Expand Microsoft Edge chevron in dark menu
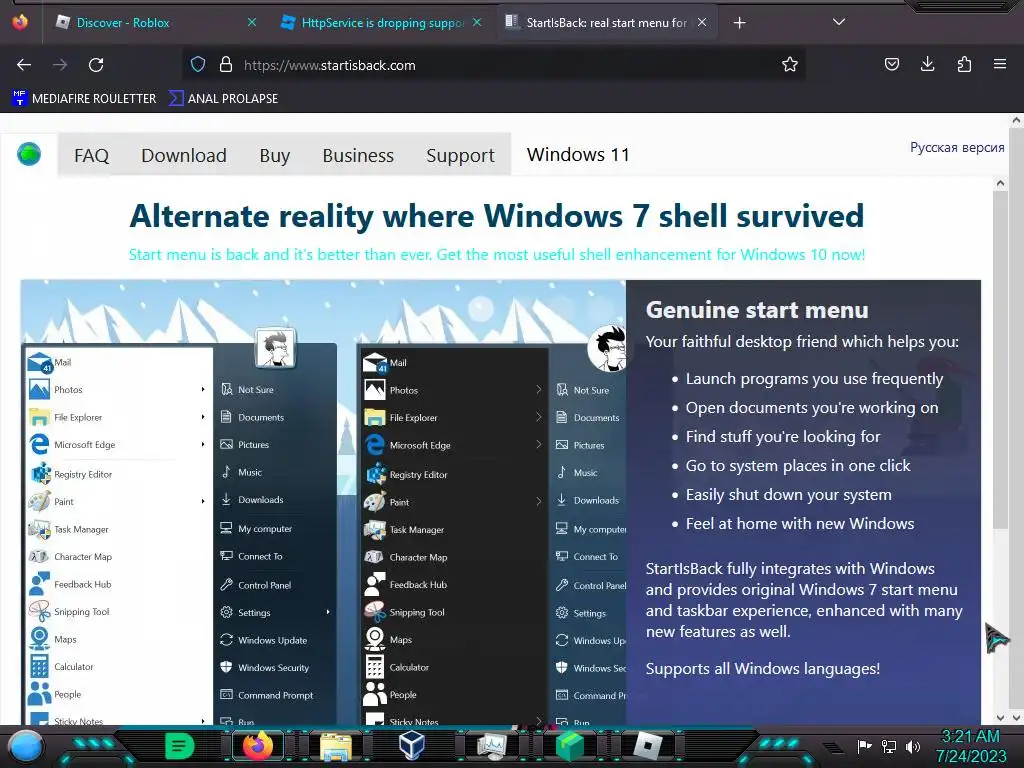Screen dimensions: 1024x768 pyautogui.click(x=538, y=445)
